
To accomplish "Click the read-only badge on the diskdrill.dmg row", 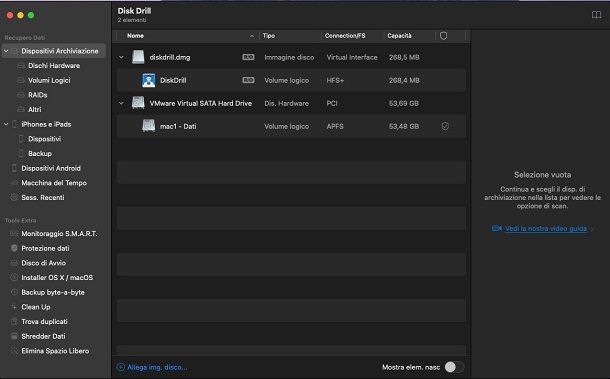I will tap(248, 57).
